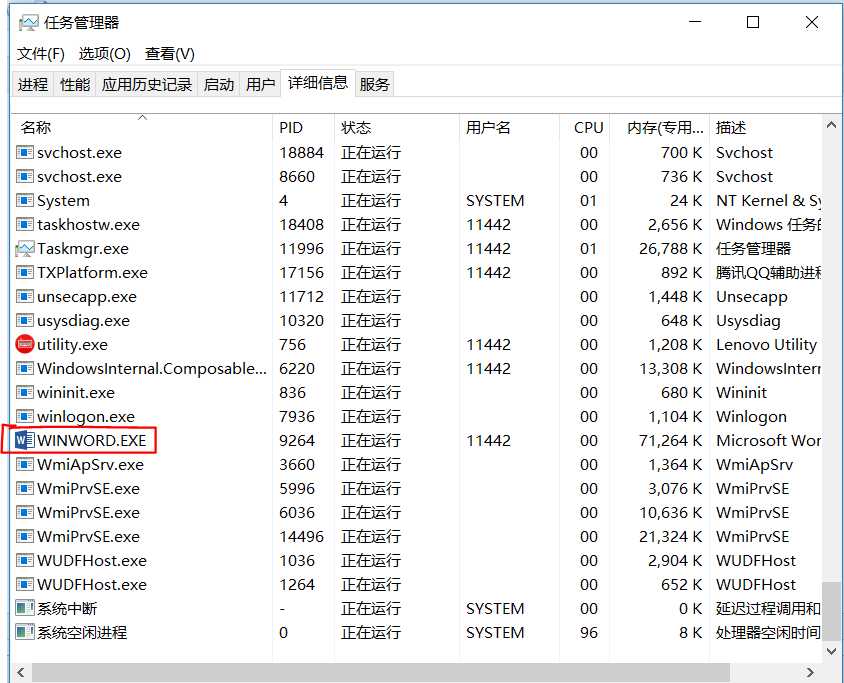Click the 系统中断 process icon
Viewport: 844px width, 683px height.
(25, 609)
